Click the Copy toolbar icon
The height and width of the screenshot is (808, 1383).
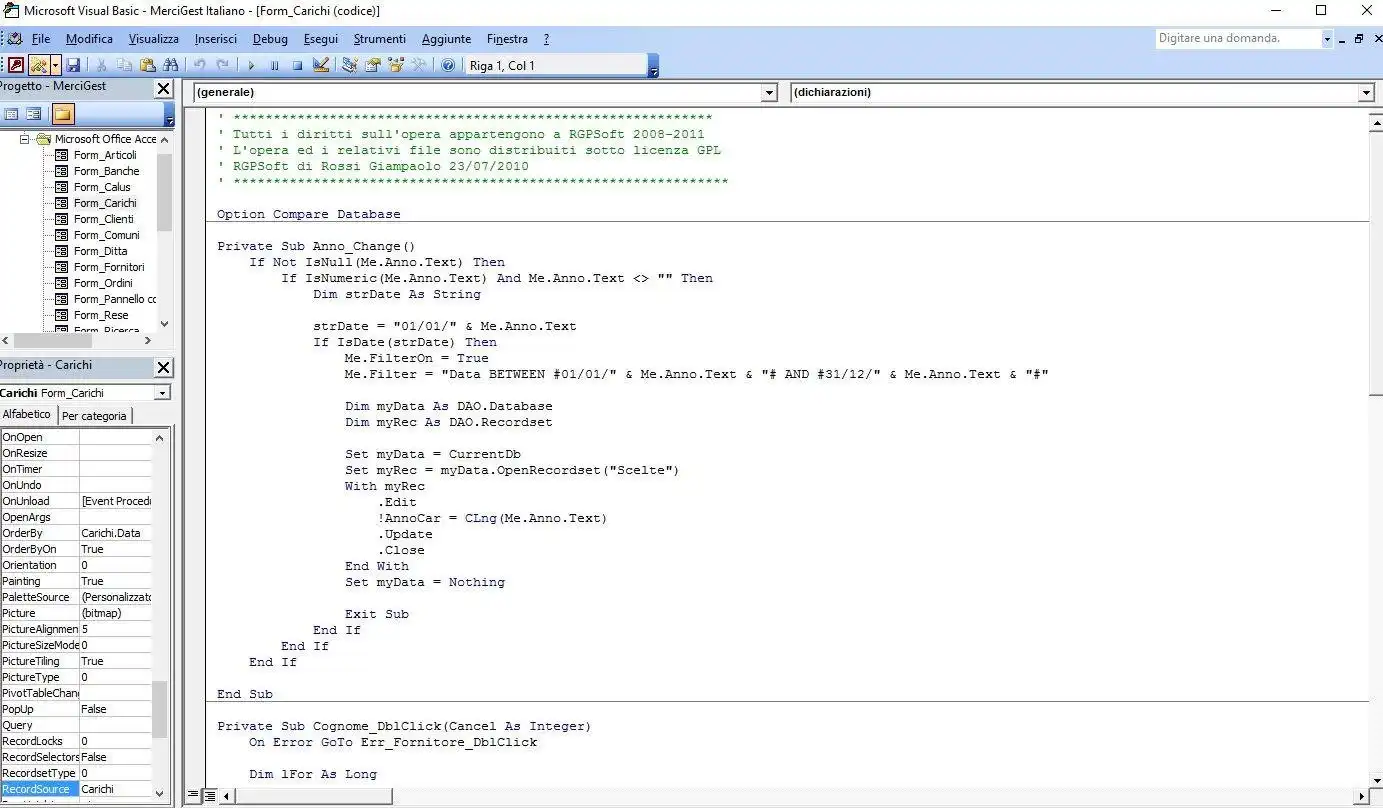125,65
